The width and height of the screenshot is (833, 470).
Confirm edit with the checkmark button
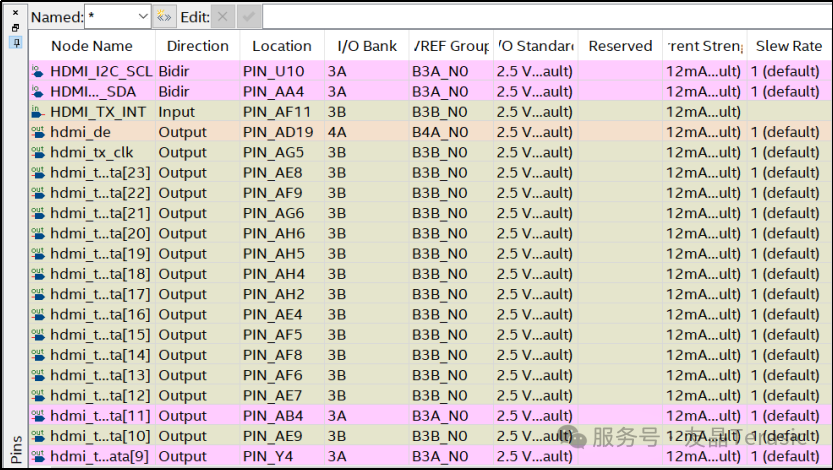coord(249,17)
